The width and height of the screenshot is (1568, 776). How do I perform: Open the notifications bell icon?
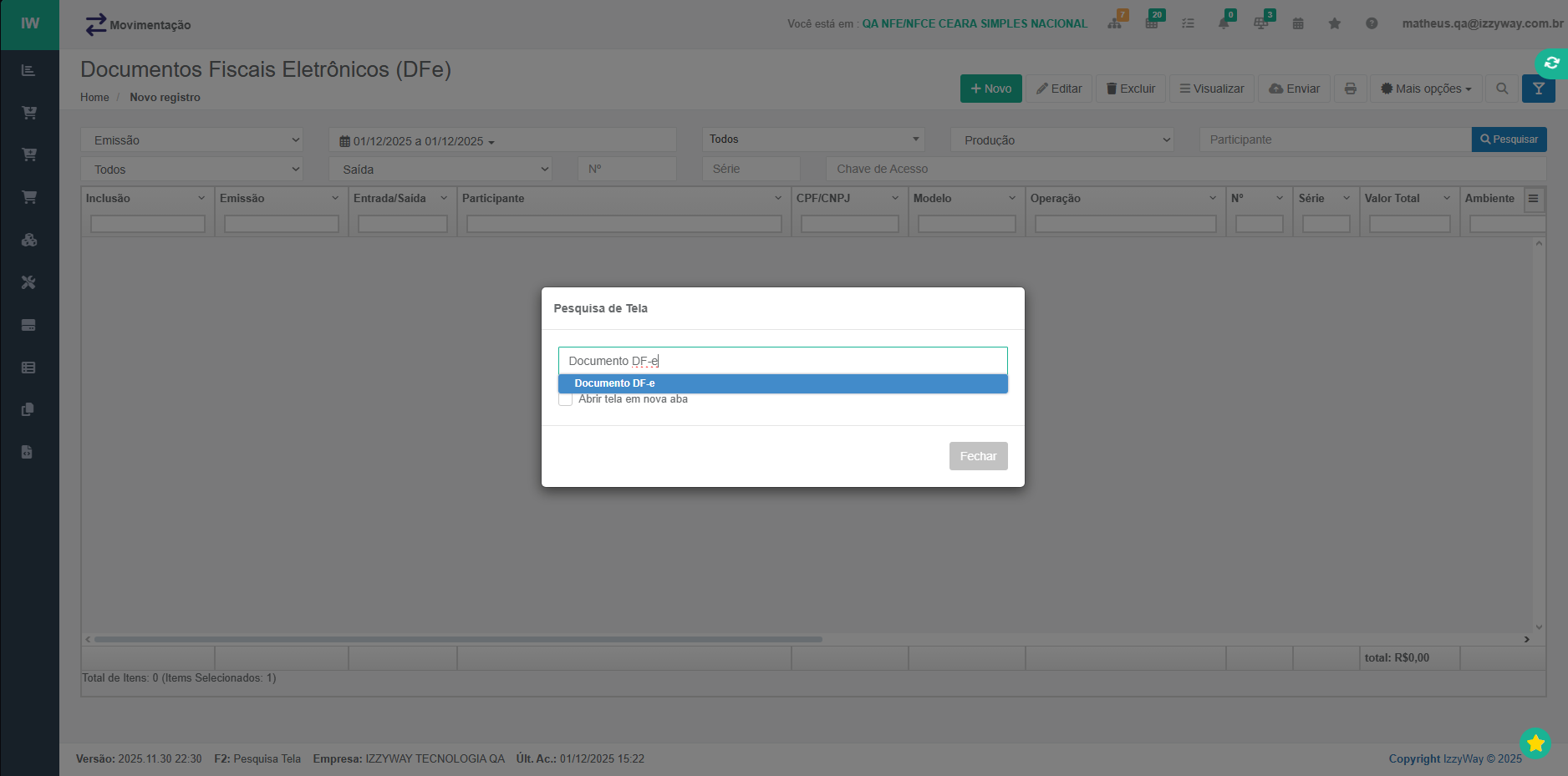pos(1224,23)
